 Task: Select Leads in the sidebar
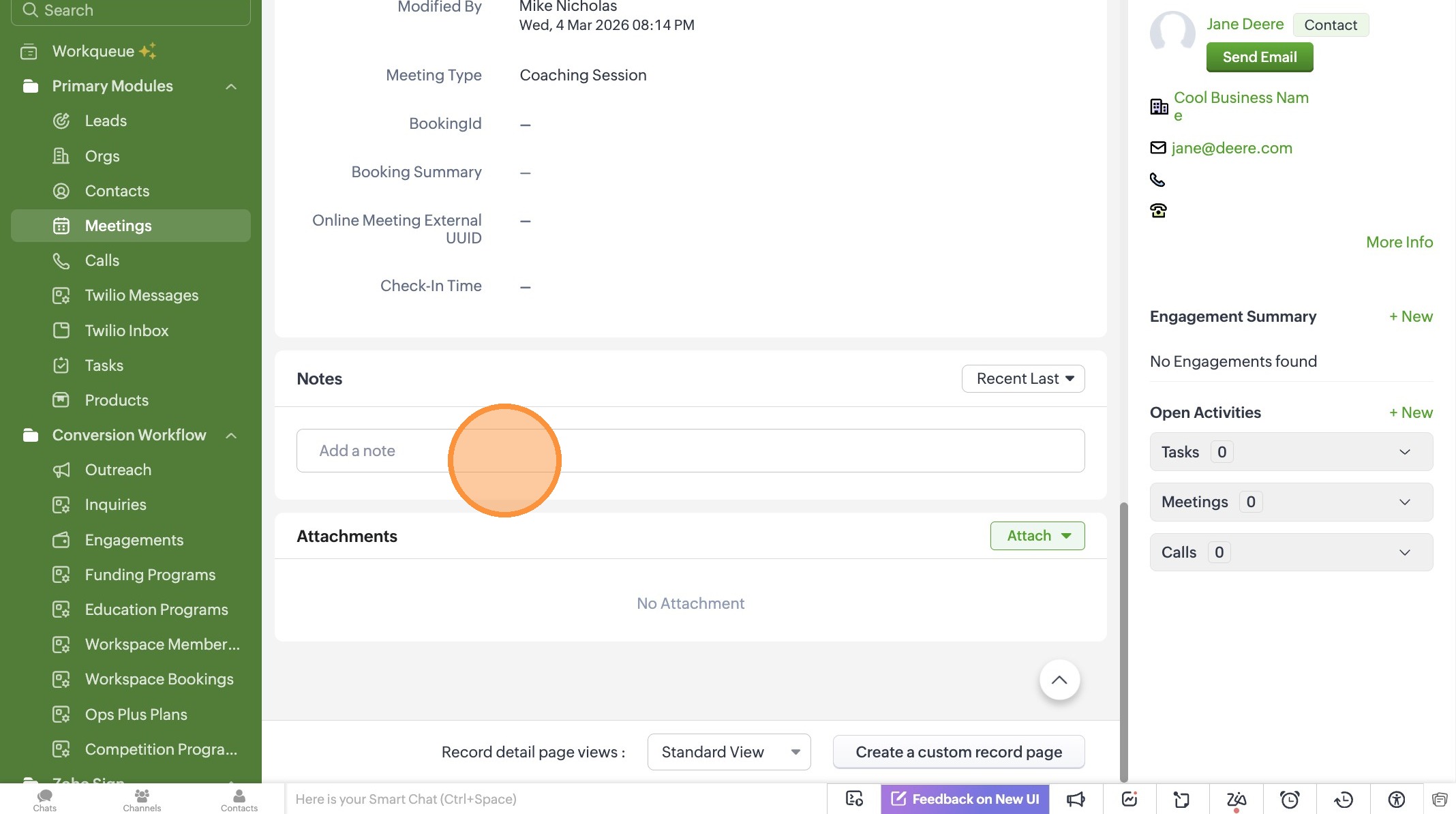tap(106, 121)
